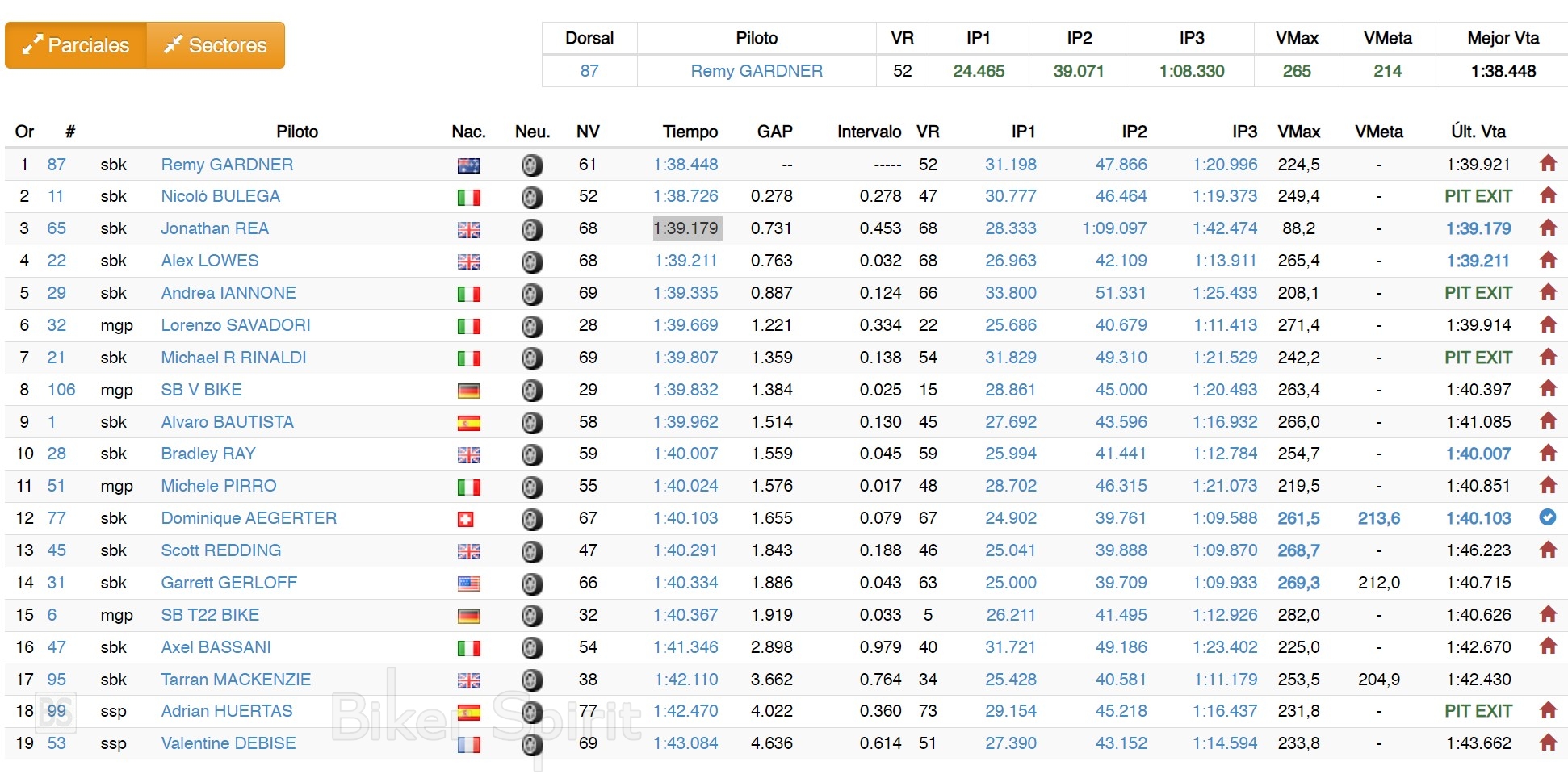Click rider number 65 link
1568x774 pixels.
tap(57, 228)
